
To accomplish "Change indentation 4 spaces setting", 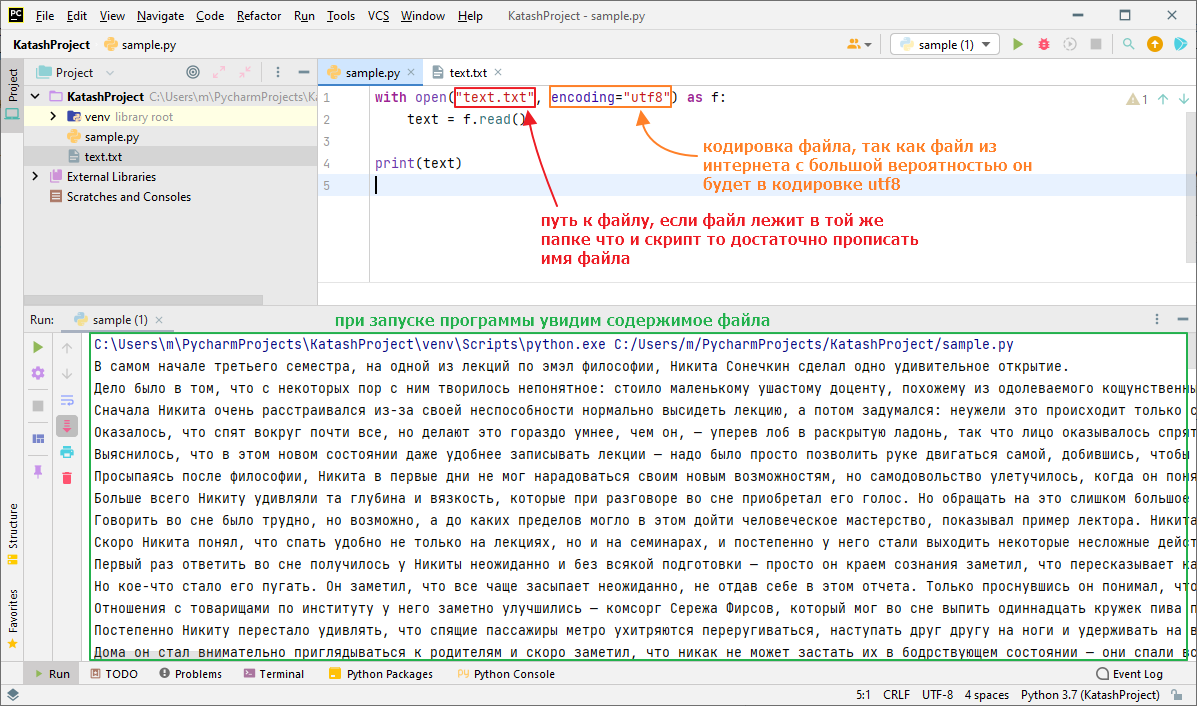I will click(x=986, y=695).
